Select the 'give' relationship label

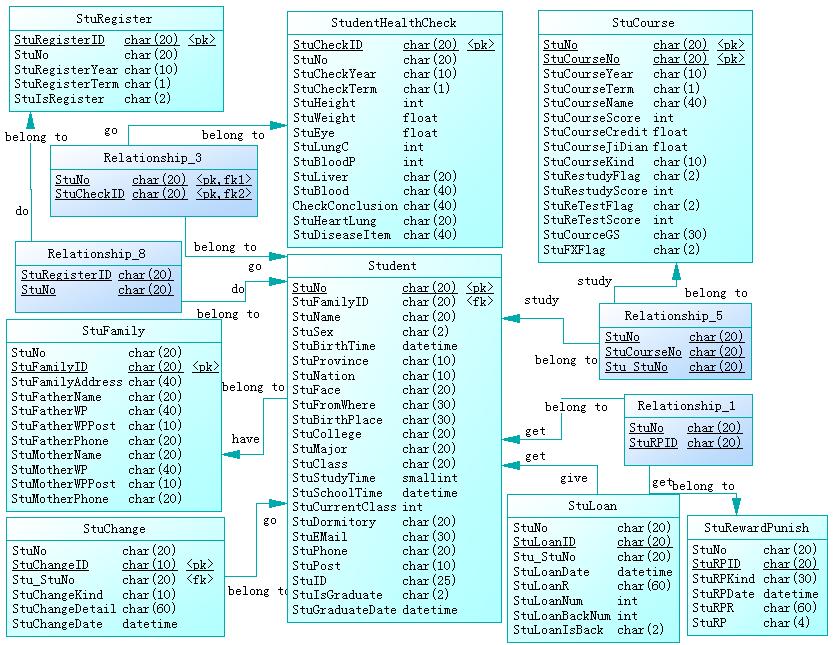(573, 478)
